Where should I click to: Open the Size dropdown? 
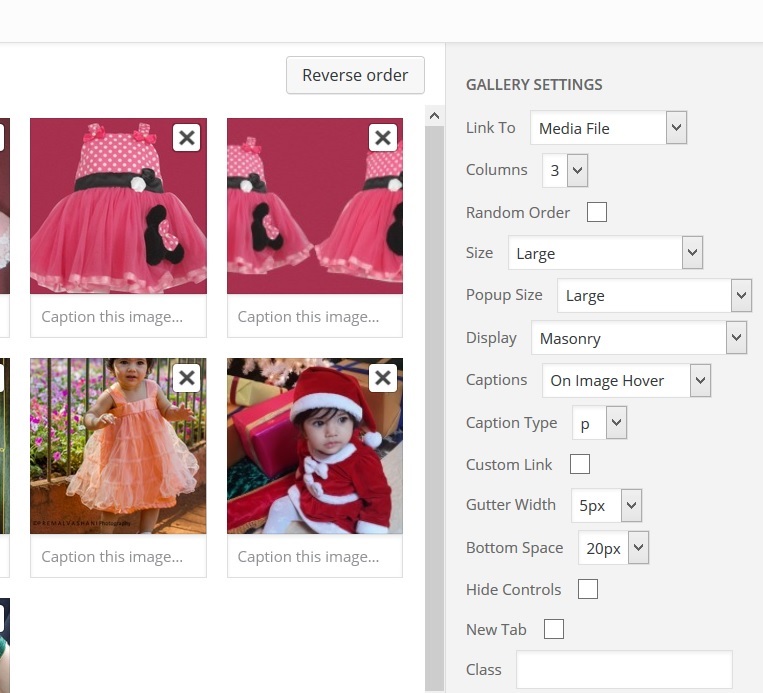click(606, 253)
